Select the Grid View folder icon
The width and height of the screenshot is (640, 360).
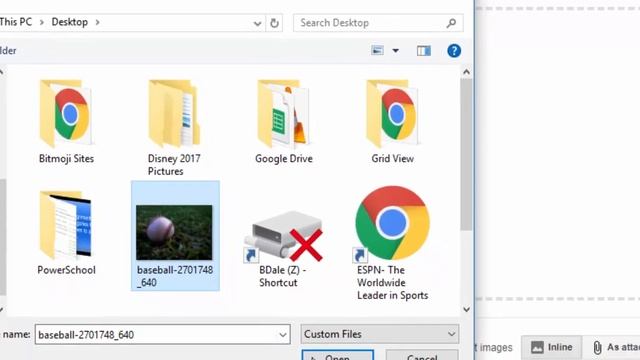coord(393,113)
